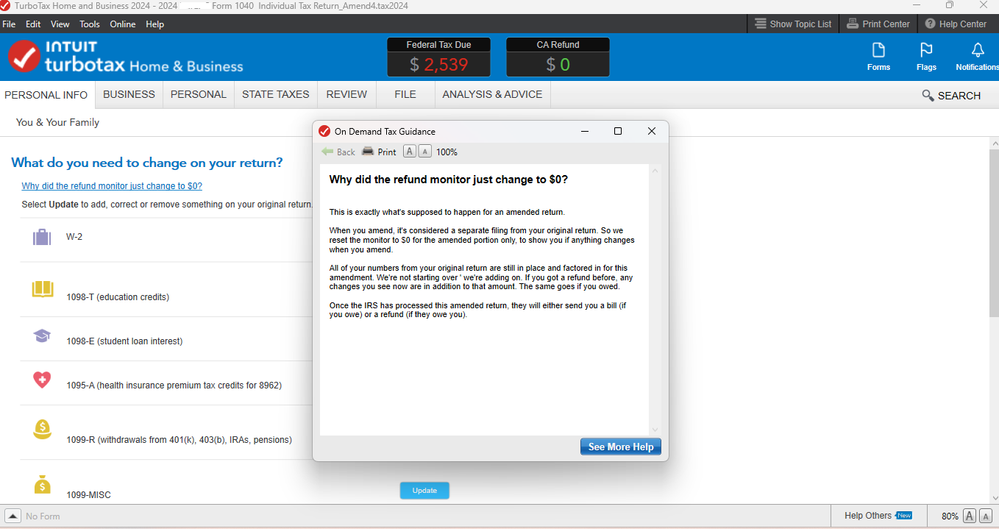Click the 1099-R coin icon
Image resolution: width=999 pixels, height=529 pixels.
[42, 430]
